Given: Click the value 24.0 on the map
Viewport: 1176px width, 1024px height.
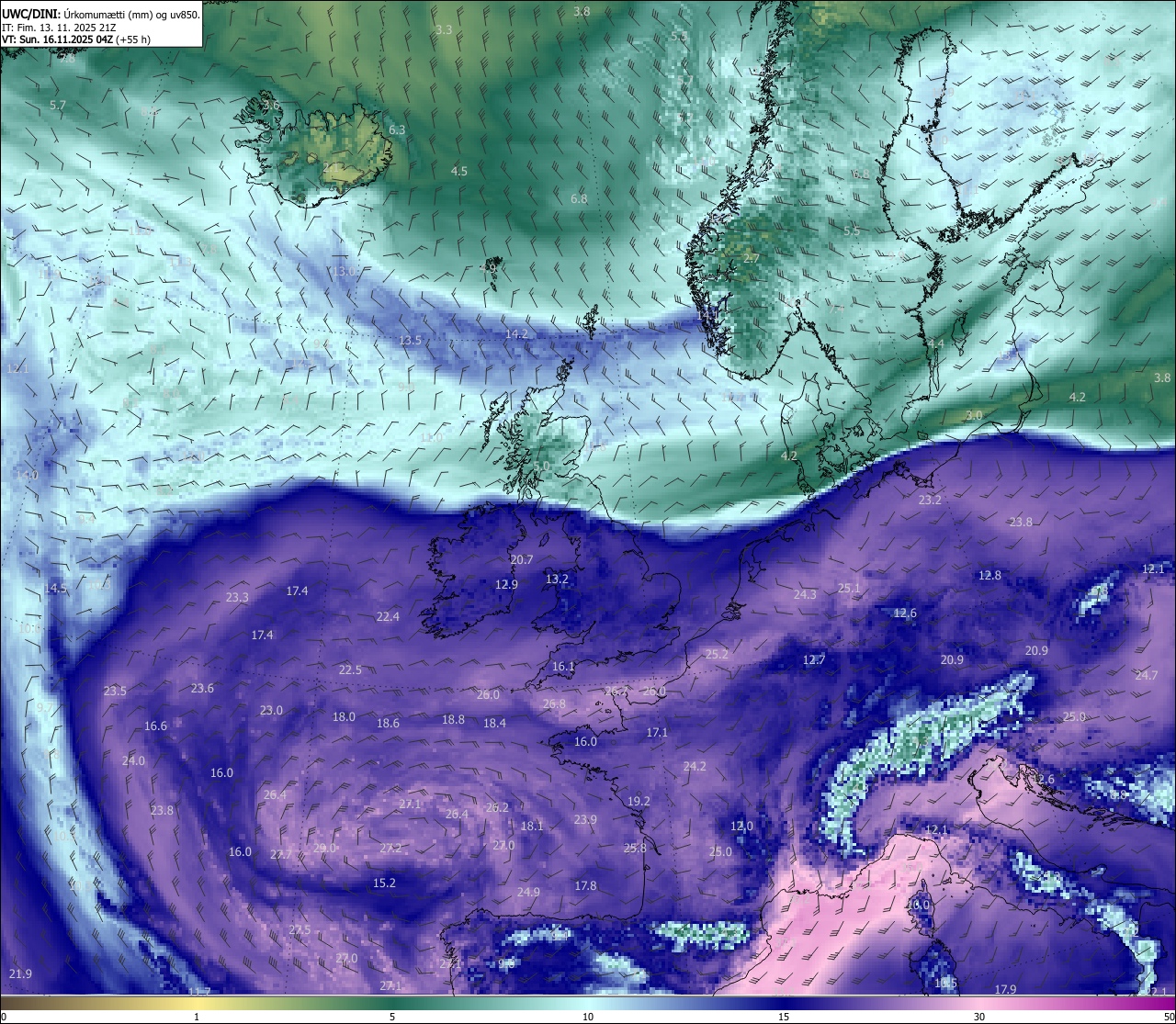Looking at the screenshot, I should click(133, 760).
